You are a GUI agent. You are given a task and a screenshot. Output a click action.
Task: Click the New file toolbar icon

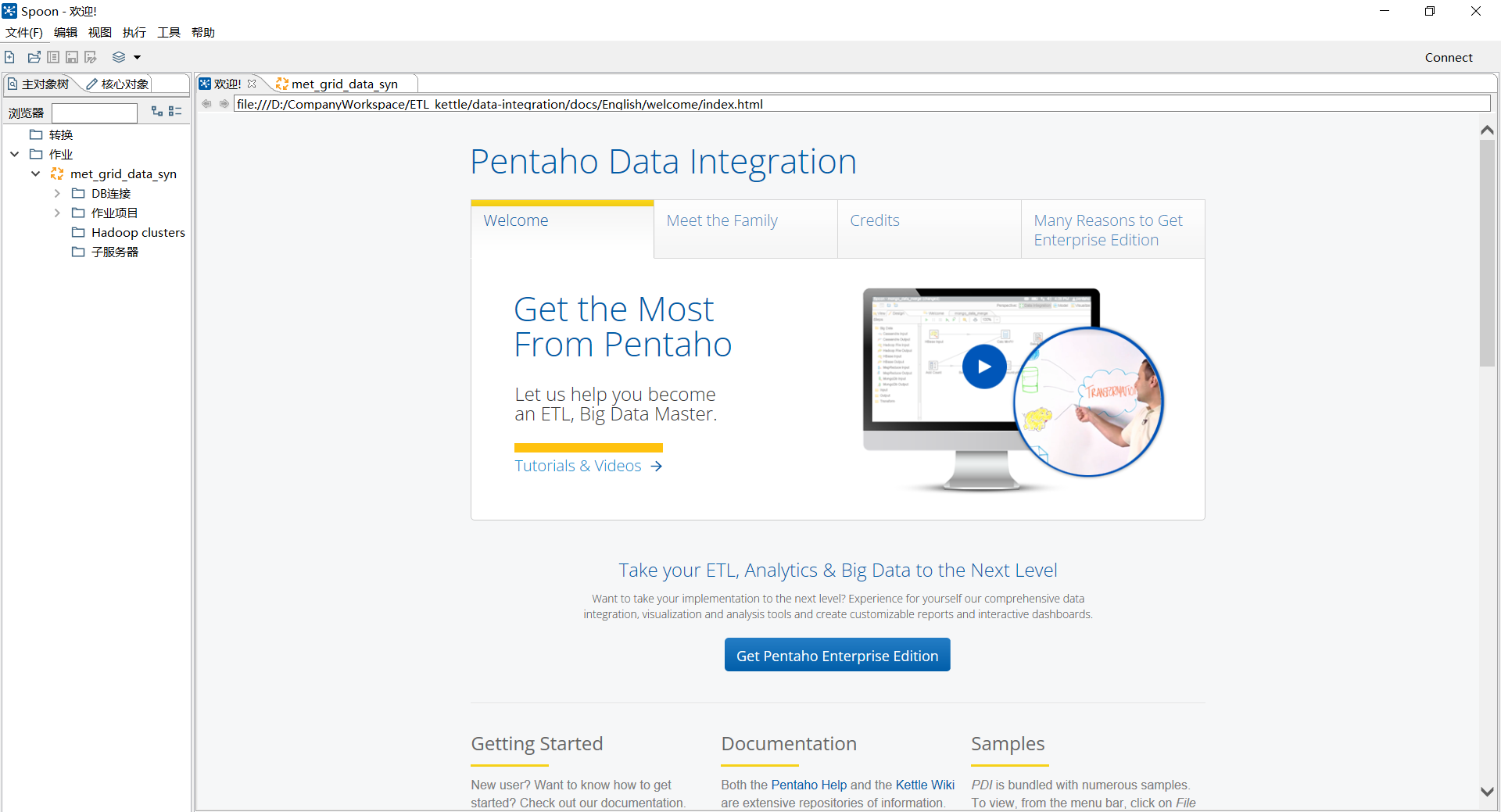click(x=9, y=57)
